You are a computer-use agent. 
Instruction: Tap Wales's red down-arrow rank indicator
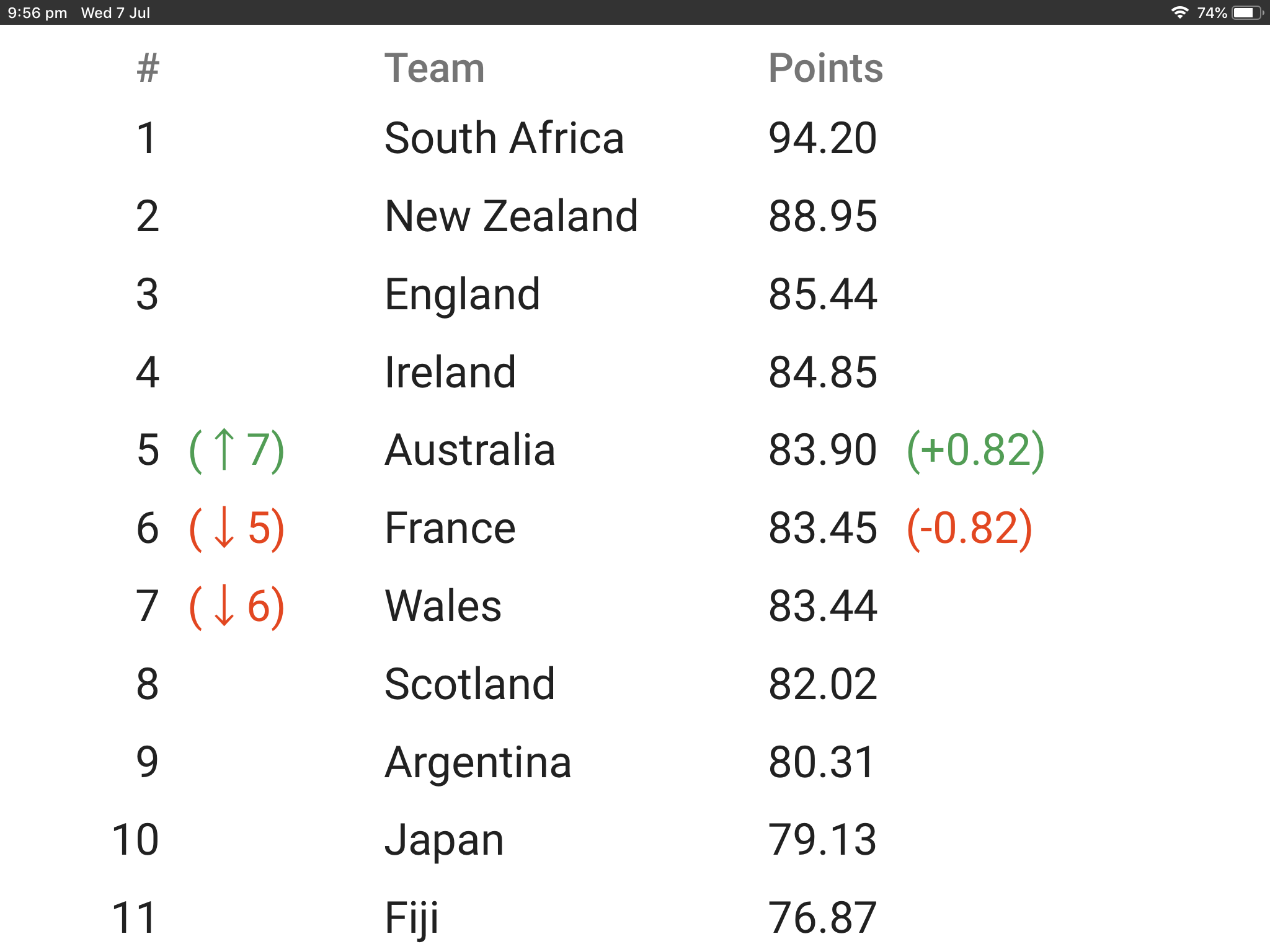coord(236,607)
